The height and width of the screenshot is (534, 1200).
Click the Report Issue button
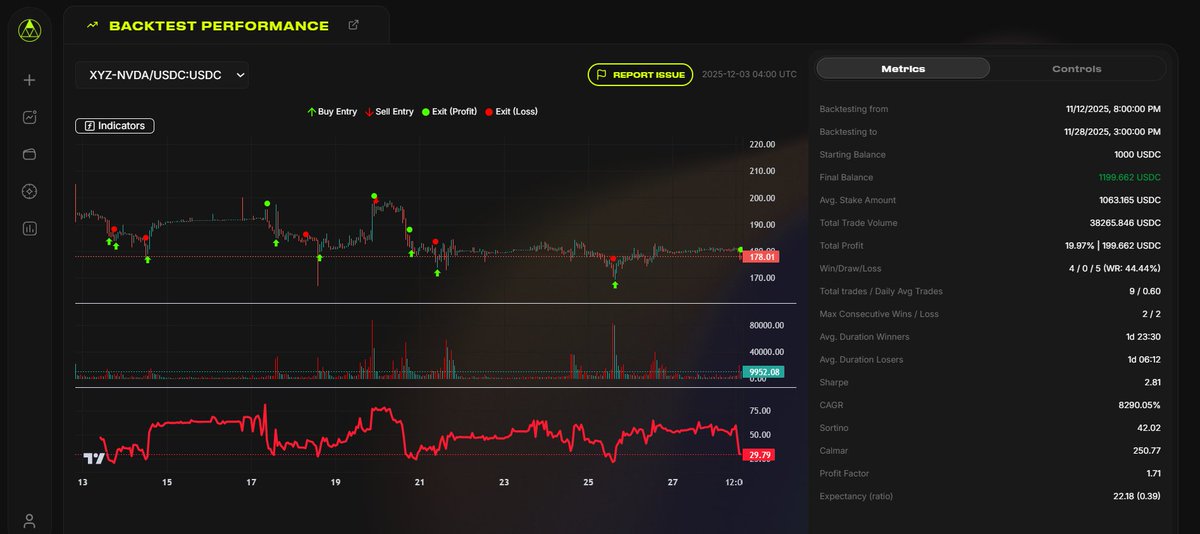tap(640, 74)
